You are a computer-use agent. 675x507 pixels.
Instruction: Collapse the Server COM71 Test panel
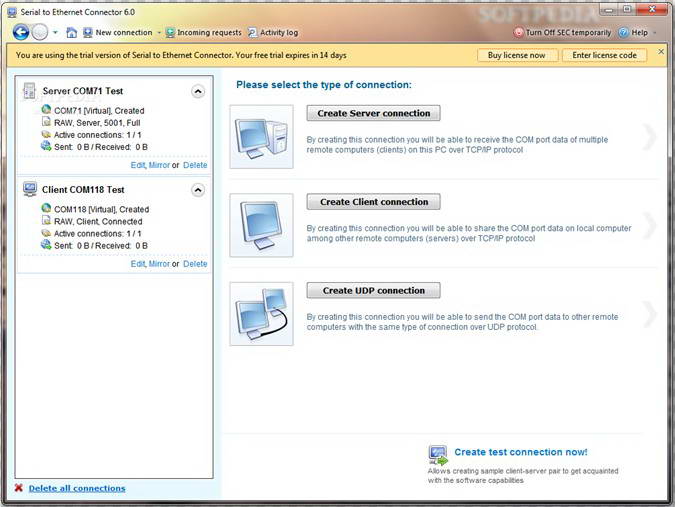[198, 91]
